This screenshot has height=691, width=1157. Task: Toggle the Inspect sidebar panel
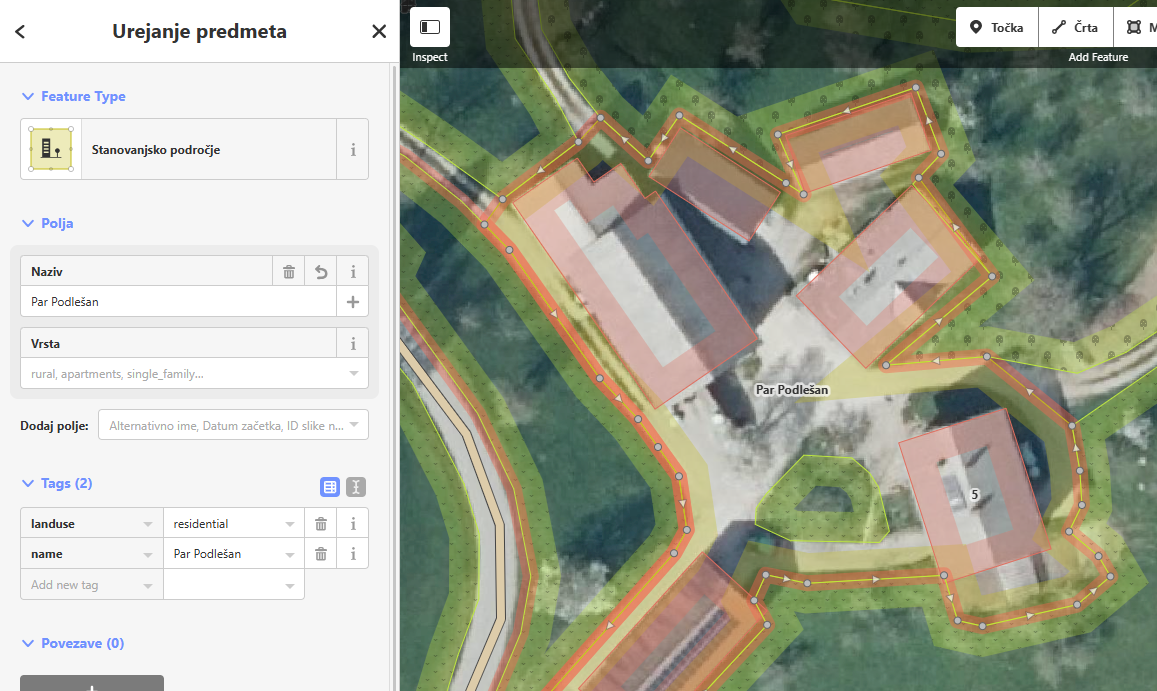(x=430, y=27)
